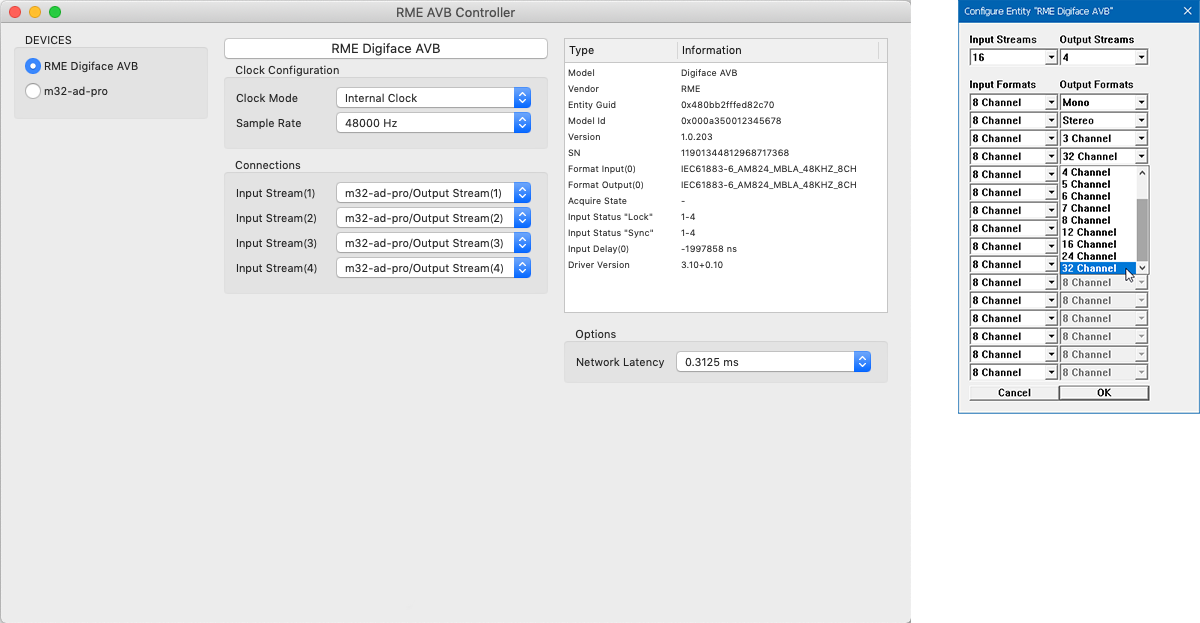Click the Cancel button in Configure Entity

pos(1014,393)
